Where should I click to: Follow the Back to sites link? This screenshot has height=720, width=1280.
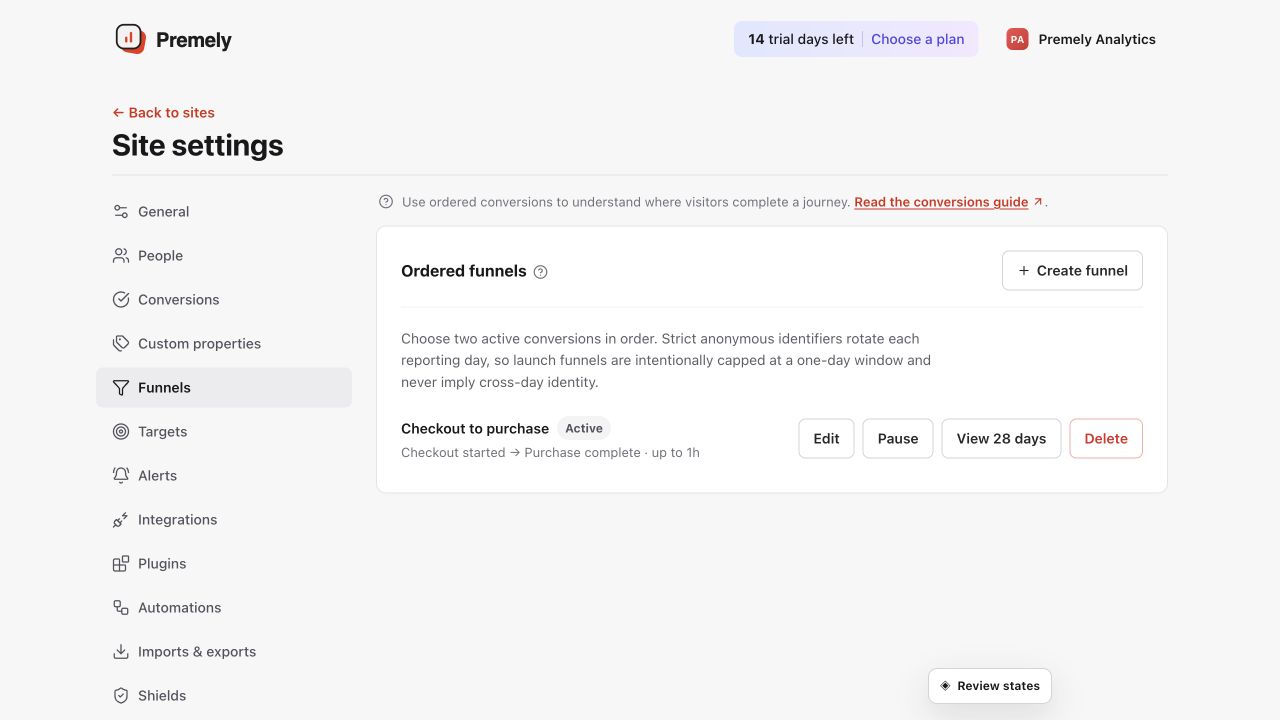(x=163, y=113)
